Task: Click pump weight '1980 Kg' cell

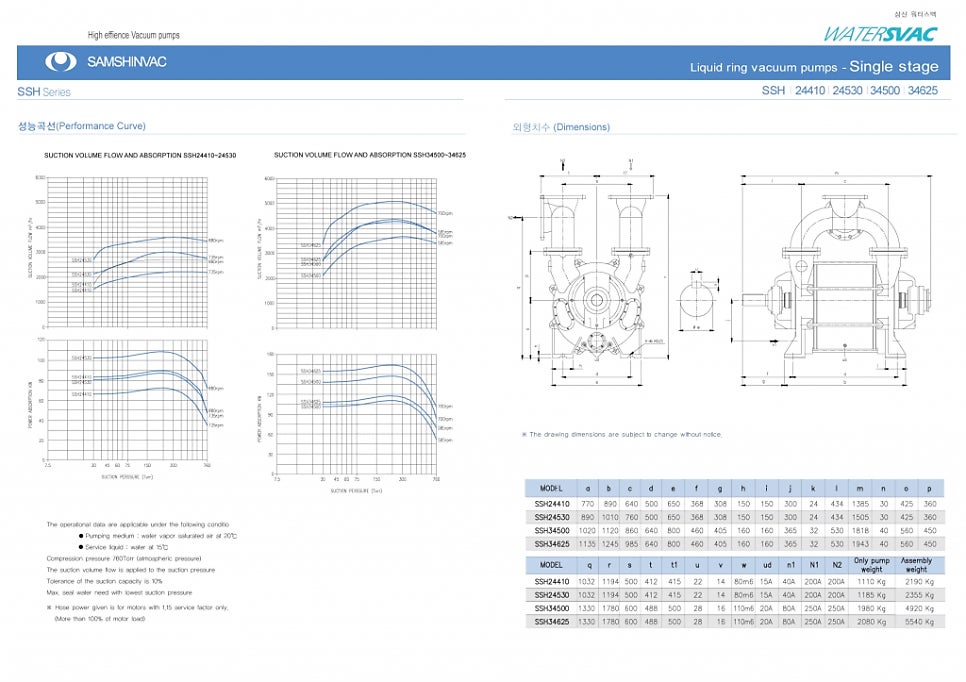Action: click(872, 608)
